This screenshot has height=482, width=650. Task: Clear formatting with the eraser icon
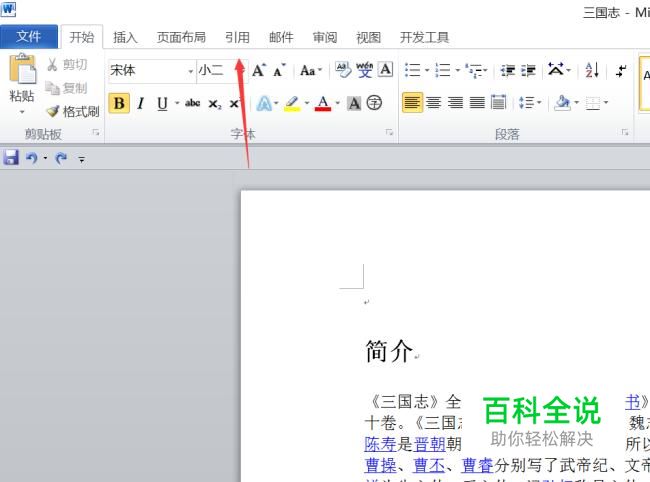click(344, 70)
